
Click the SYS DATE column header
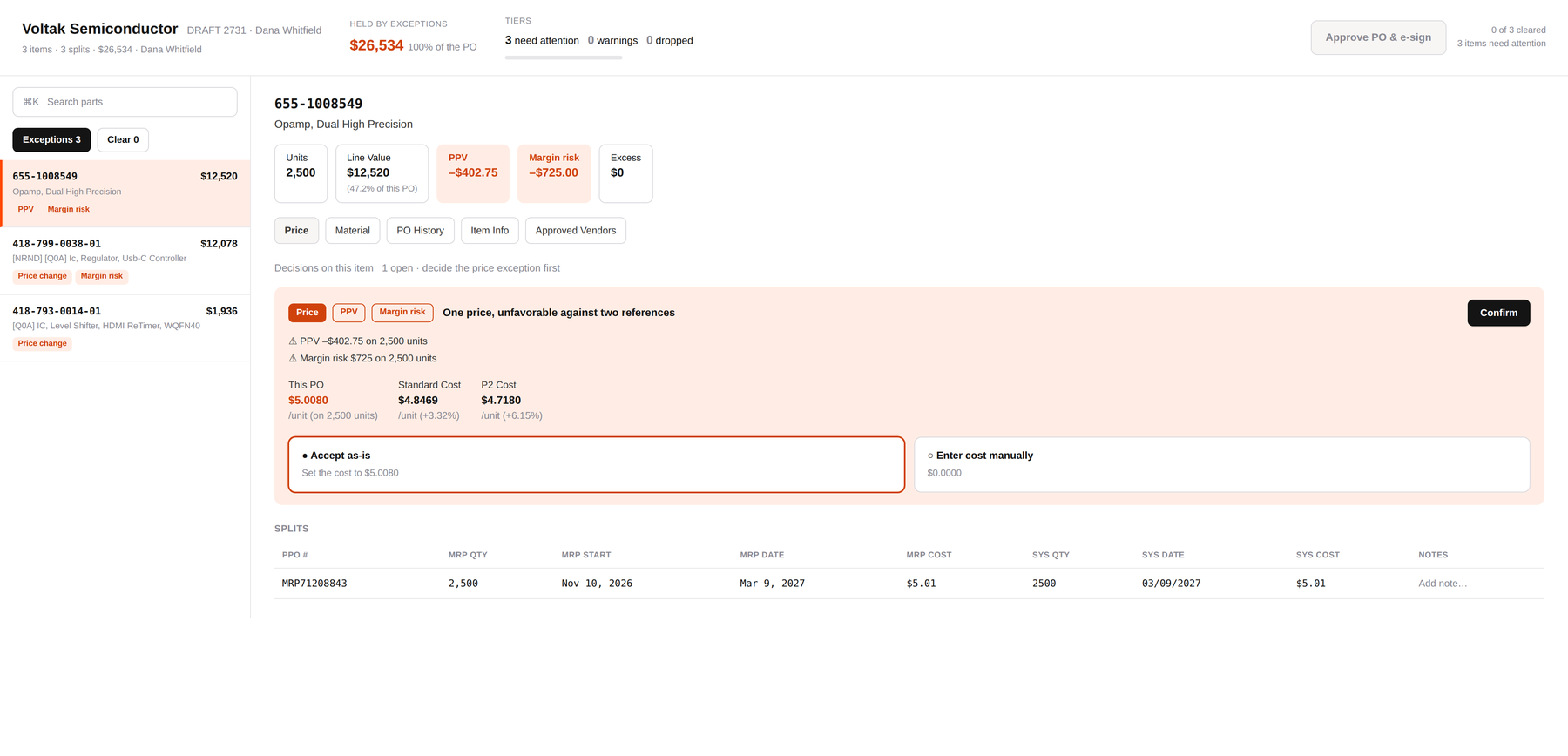pos(1163,555)
